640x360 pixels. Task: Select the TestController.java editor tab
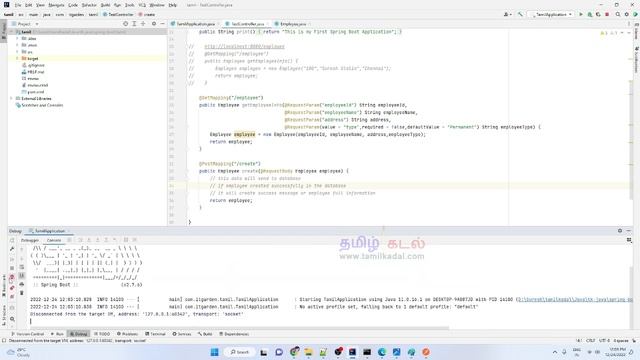click(x=247, y=24)
